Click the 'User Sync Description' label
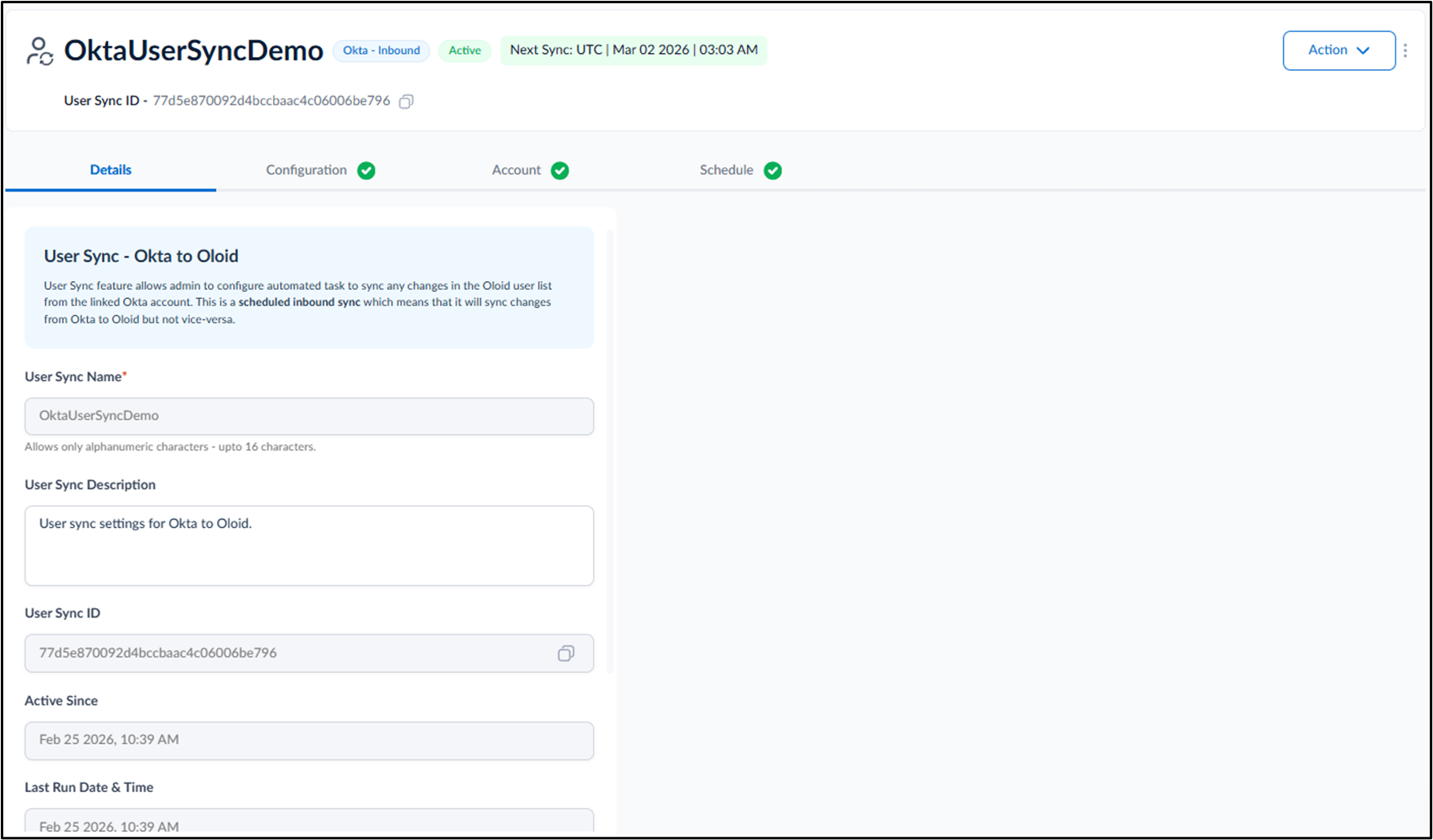The image size is (1433, 840). pyautogui.click(x=90, y=485)
